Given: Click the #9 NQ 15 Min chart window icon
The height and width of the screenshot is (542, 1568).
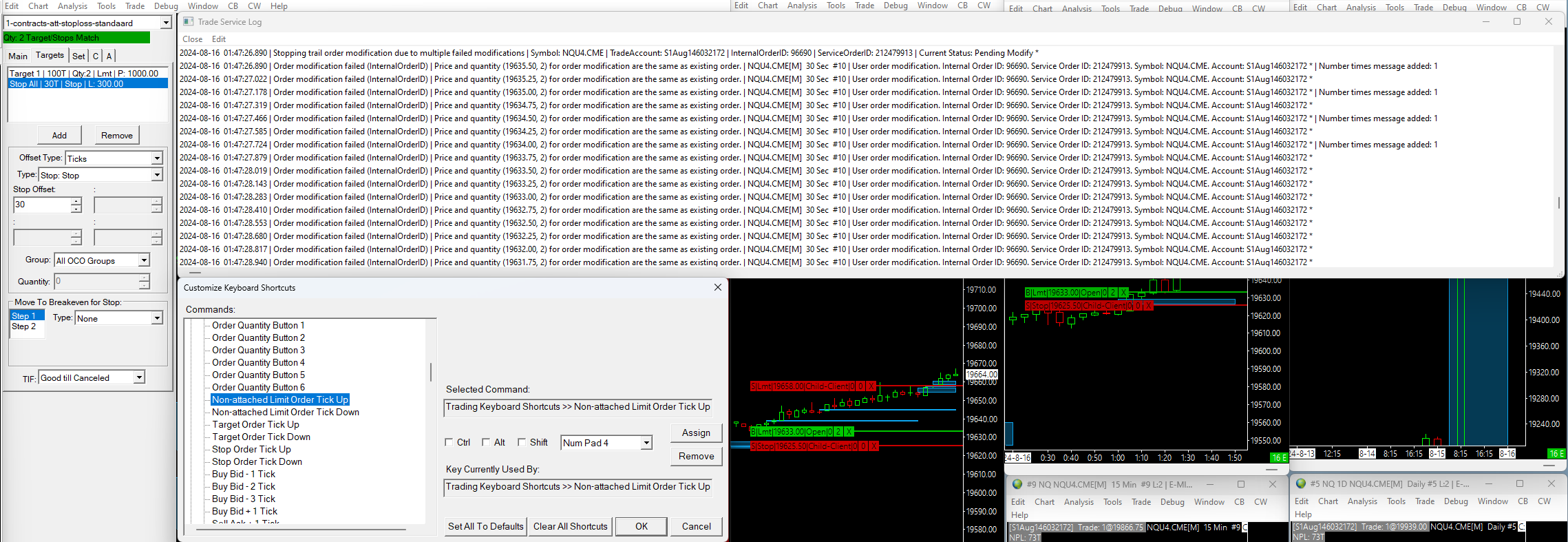Looking at the screenshot, I should 1017,484.
